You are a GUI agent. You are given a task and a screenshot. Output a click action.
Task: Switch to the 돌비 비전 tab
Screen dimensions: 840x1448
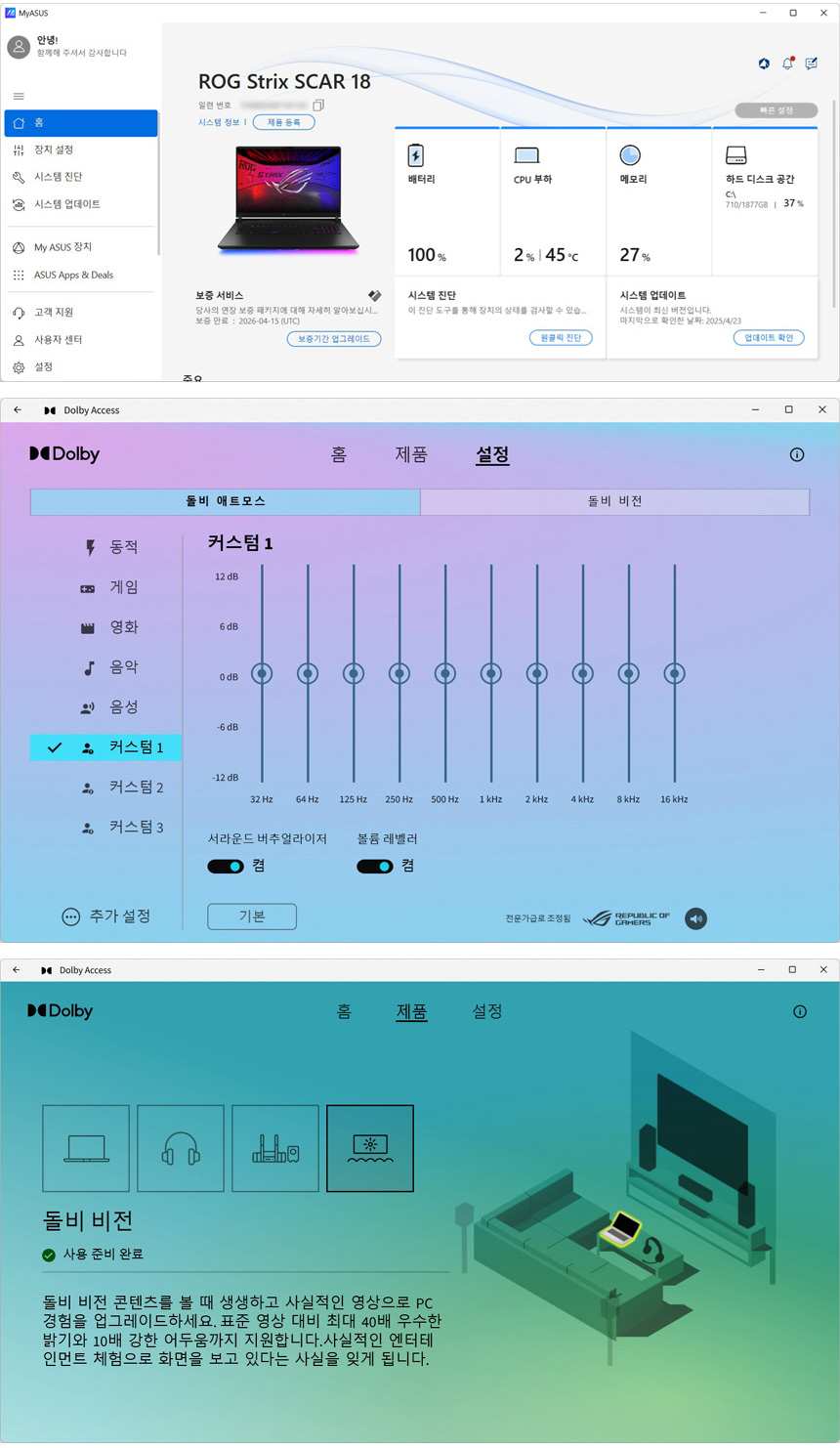tap(614, 501)
